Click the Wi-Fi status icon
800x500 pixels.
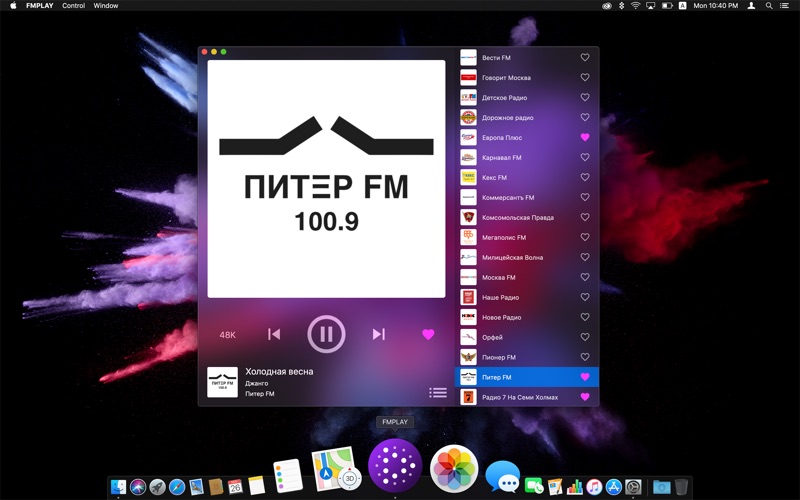(x=635, y=6)
